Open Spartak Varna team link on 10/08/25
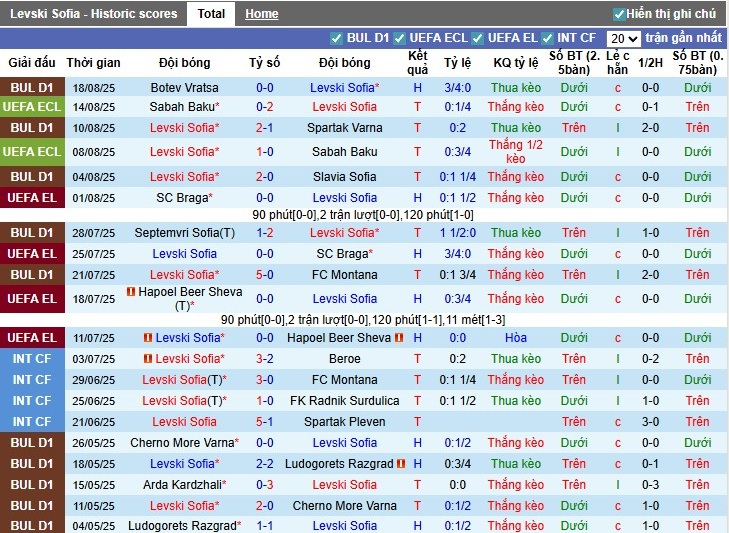Viewport: 729px width, 533px height. click(x=345, y=127)
